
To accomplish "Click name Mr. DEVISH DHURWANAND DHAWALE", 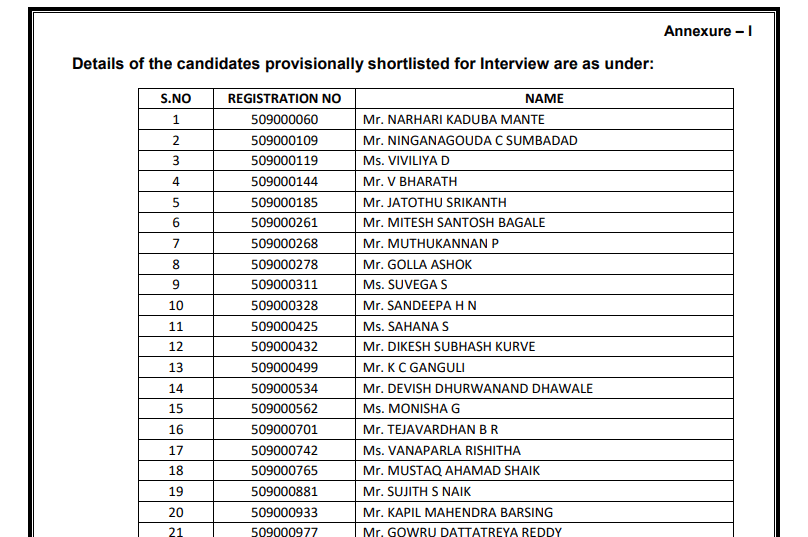I will pos(477,388).
